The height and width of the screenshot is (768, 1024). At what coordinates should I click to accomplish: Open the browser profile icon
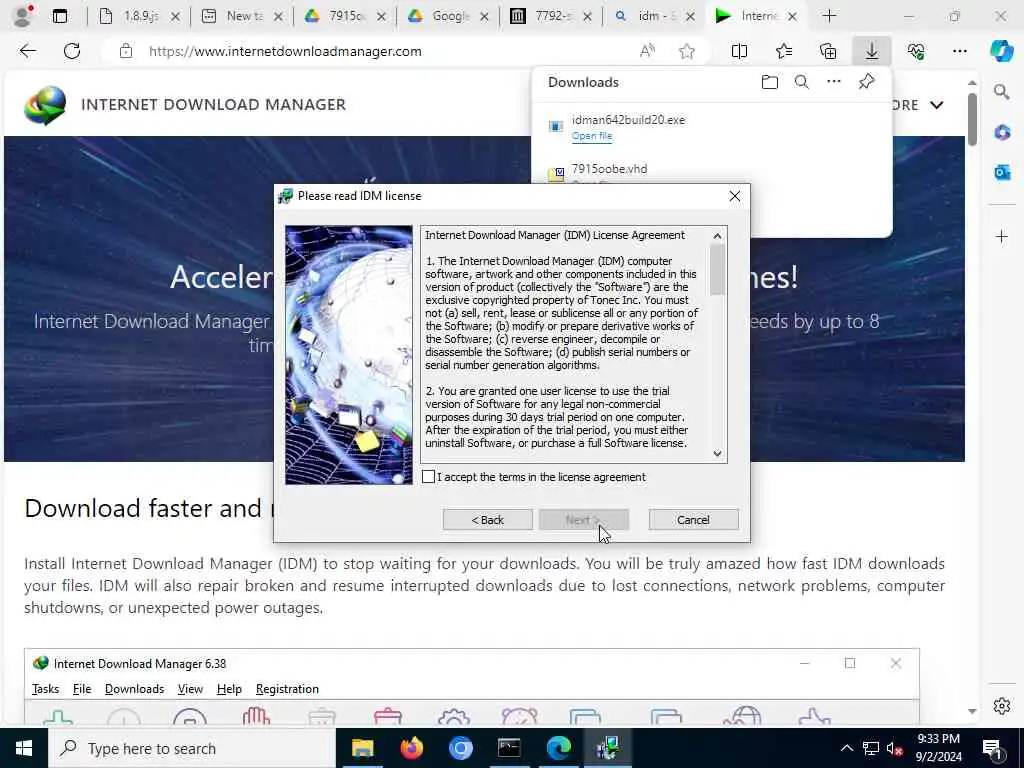[23, 16]
